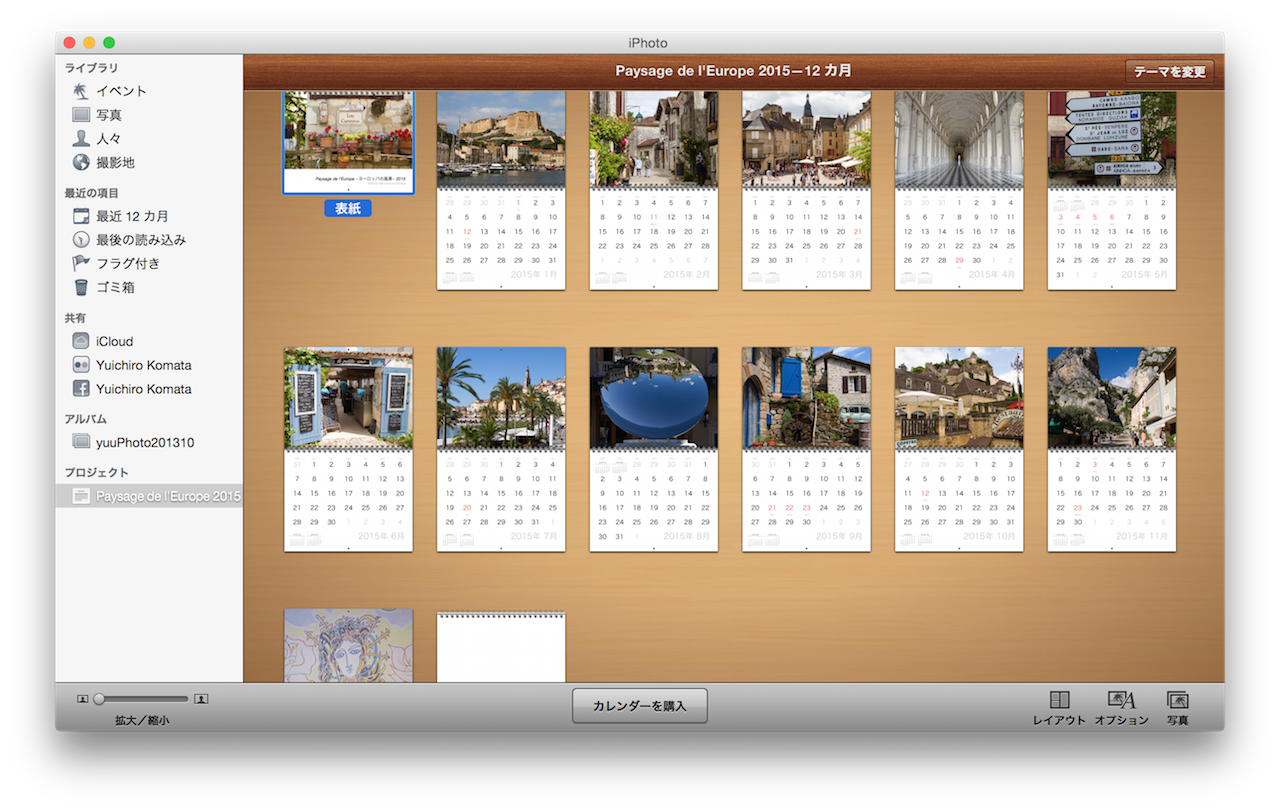Viewport: 1280px width, 810px height.
Task: Open the Options (オプション) panel
Action: 1121,708
